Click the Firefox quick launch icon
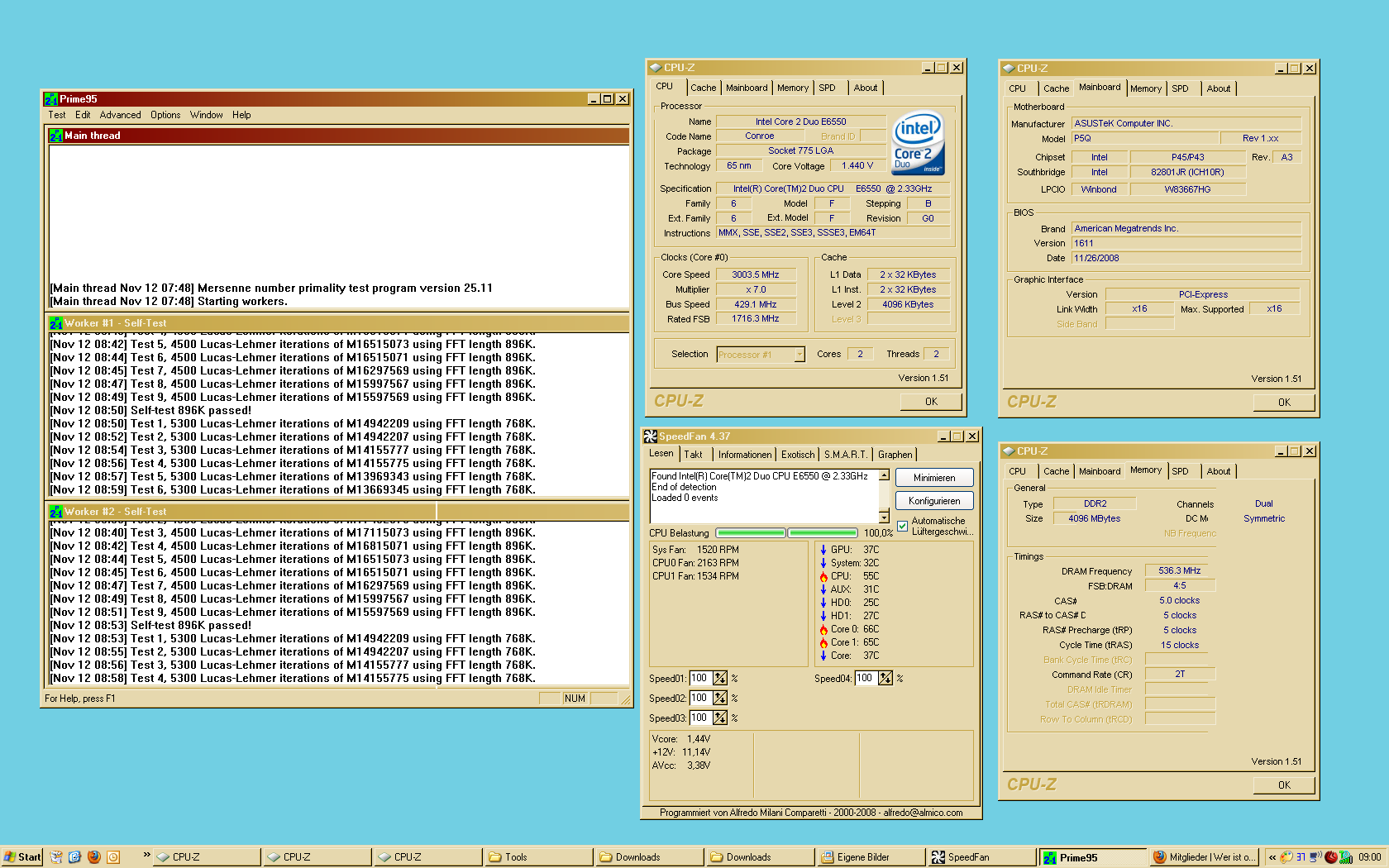 coord(93,857)
